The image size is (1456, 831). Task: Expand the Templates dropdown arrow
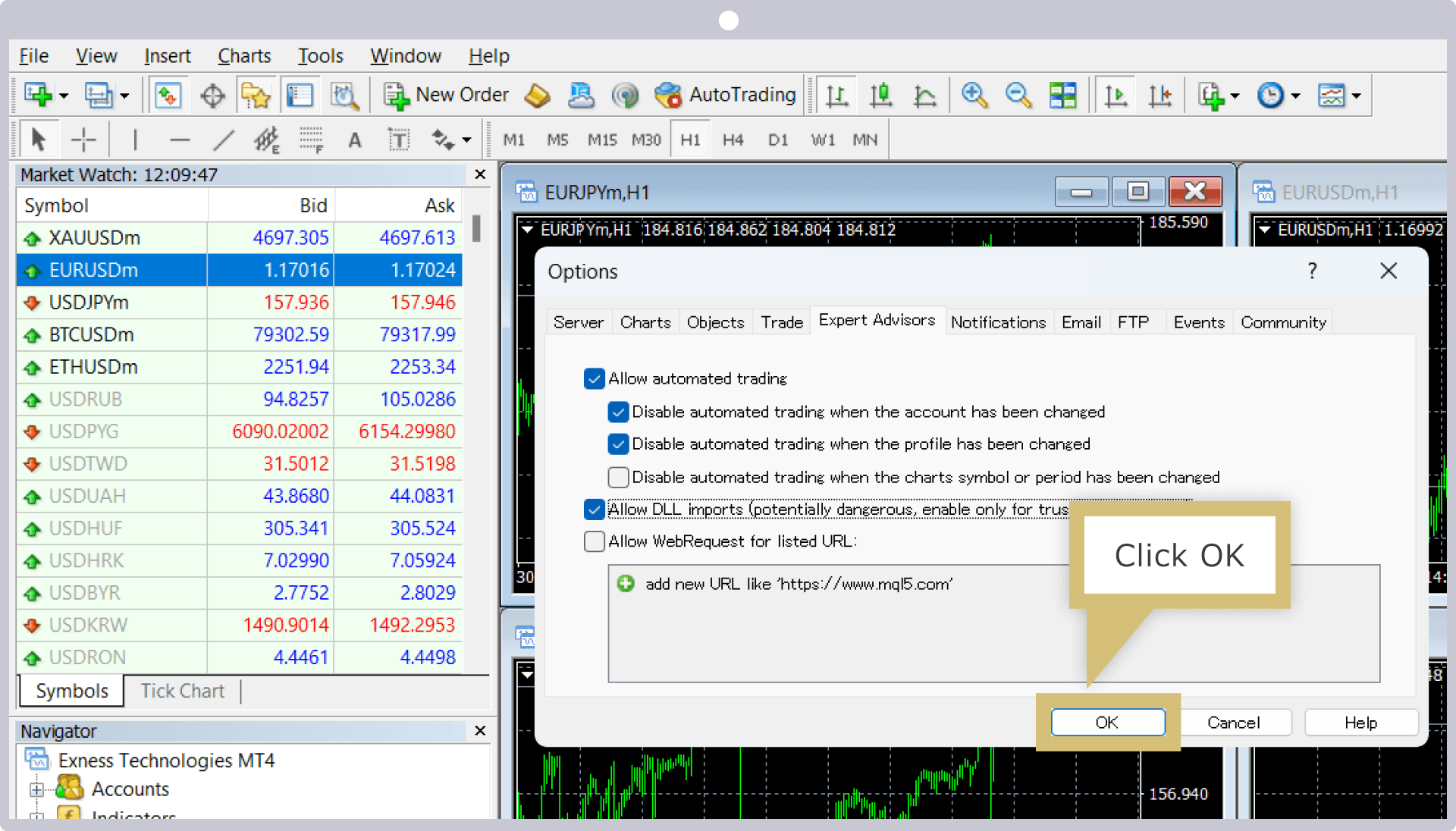(x=1356, y=96)
